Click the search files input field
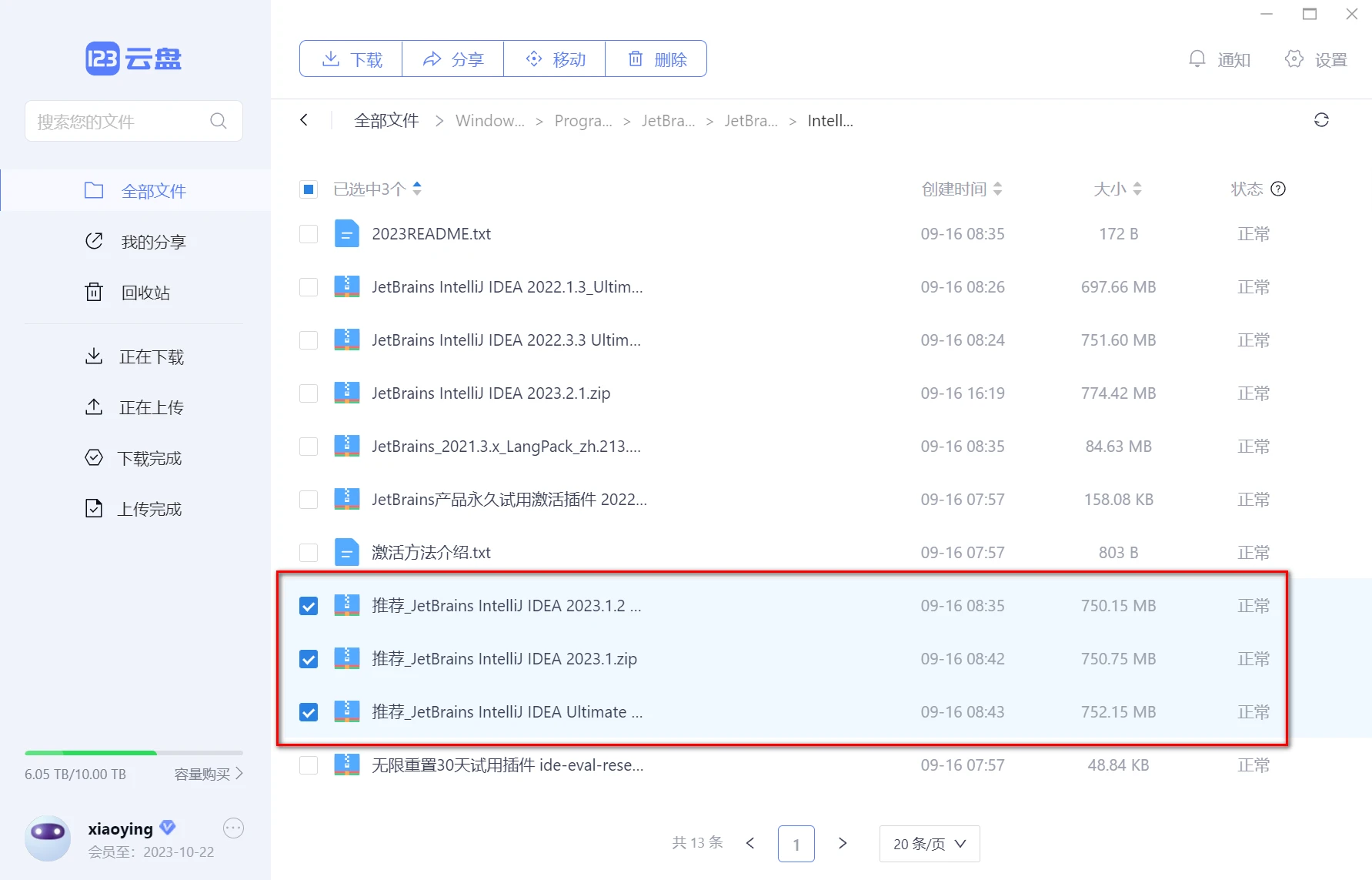 134,121
